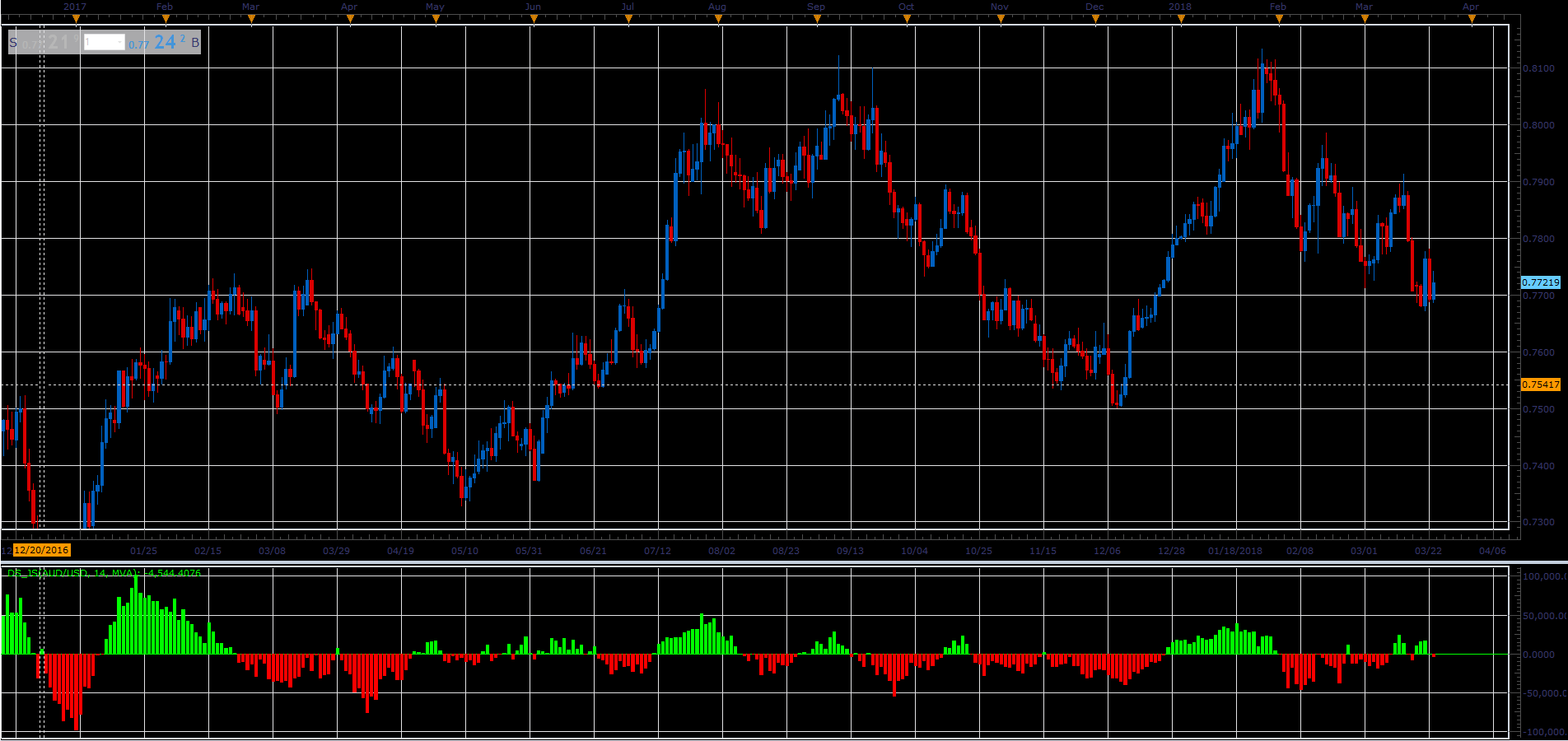Click the 08/02 date axis label

point(721,551)
